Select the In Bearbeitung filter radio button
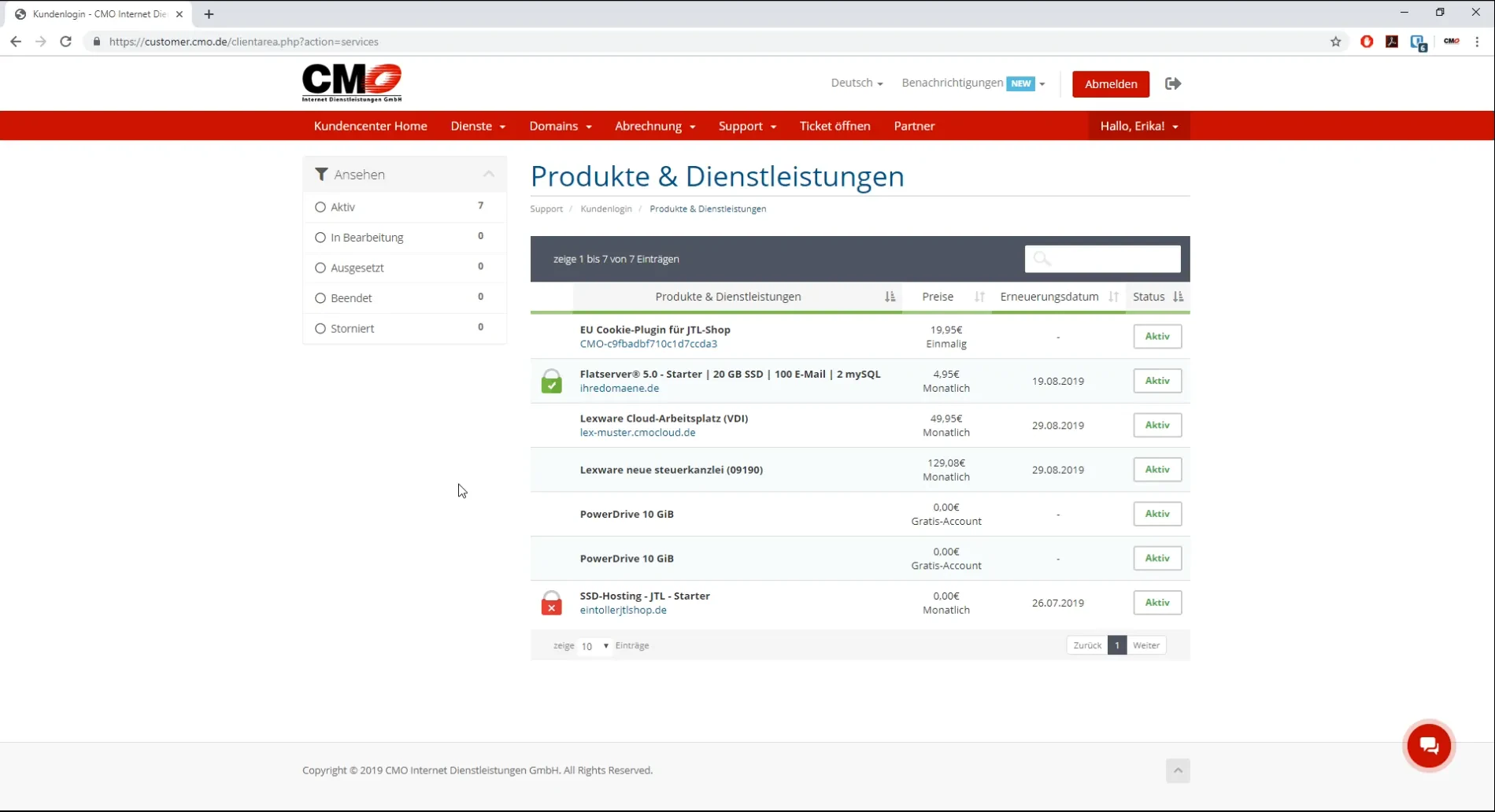Screen dimensions: 1495x812 pyautogui.click(x=320, y=238)
